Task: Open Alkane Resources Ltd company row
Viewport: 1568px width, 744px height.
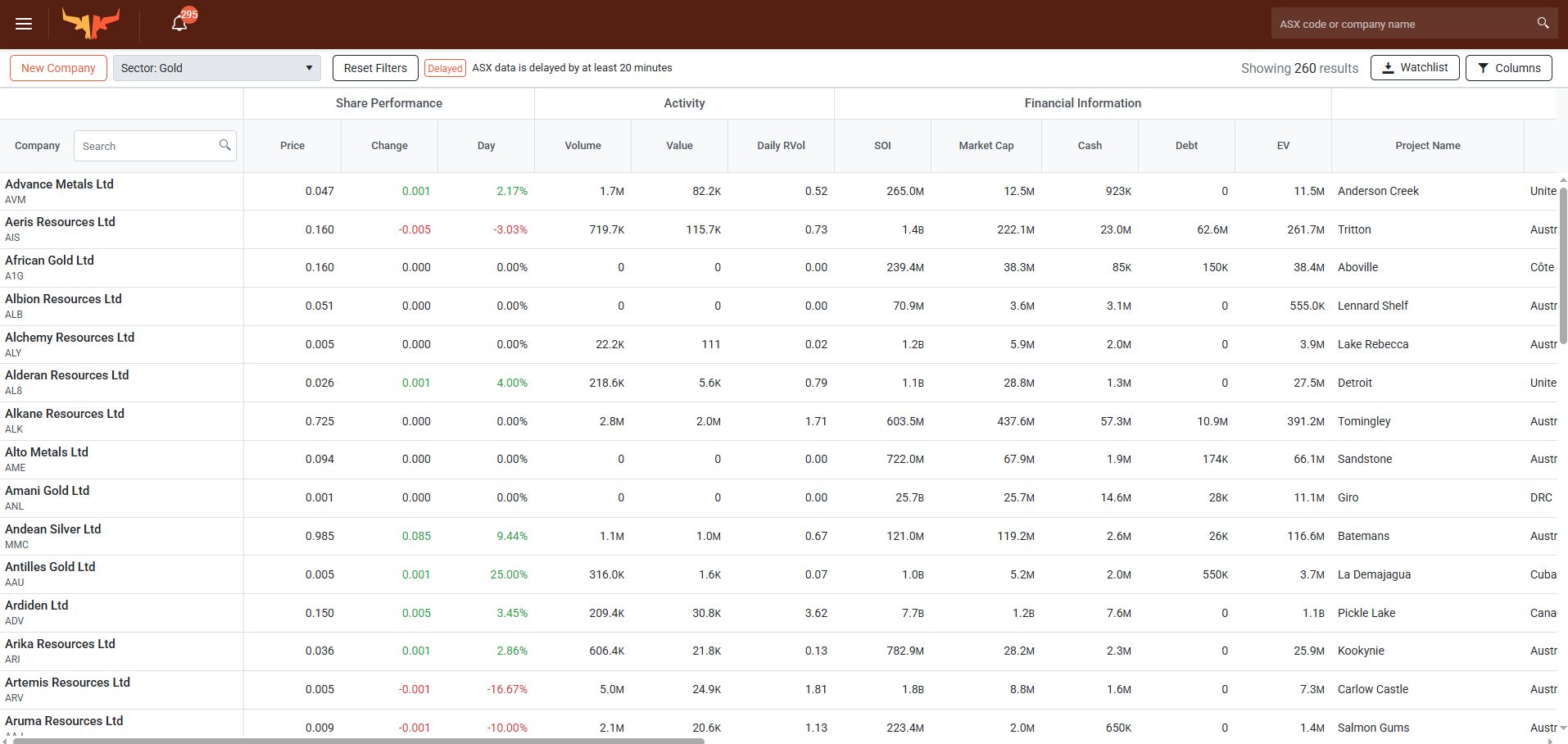Action: [x=65, y=414]
